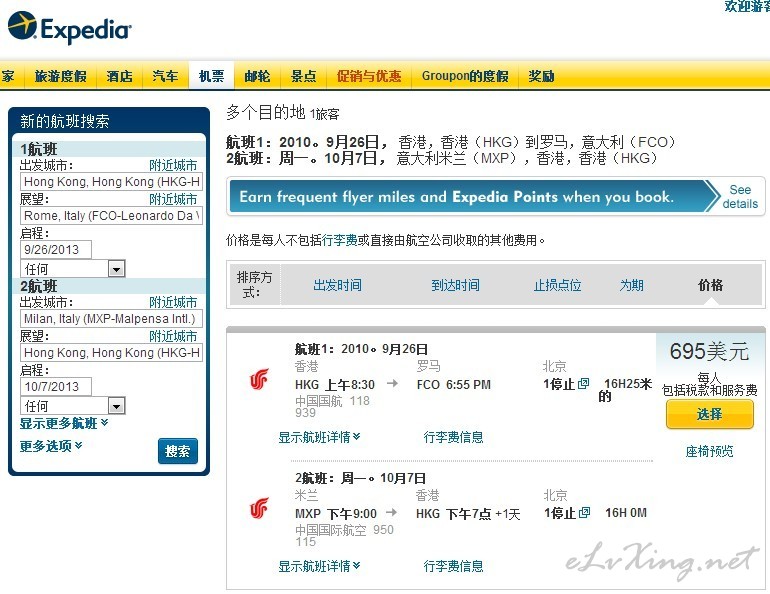Click the 9/26/2013 date field
This screenshot has height=594, width=770.
tap(56, 249)
